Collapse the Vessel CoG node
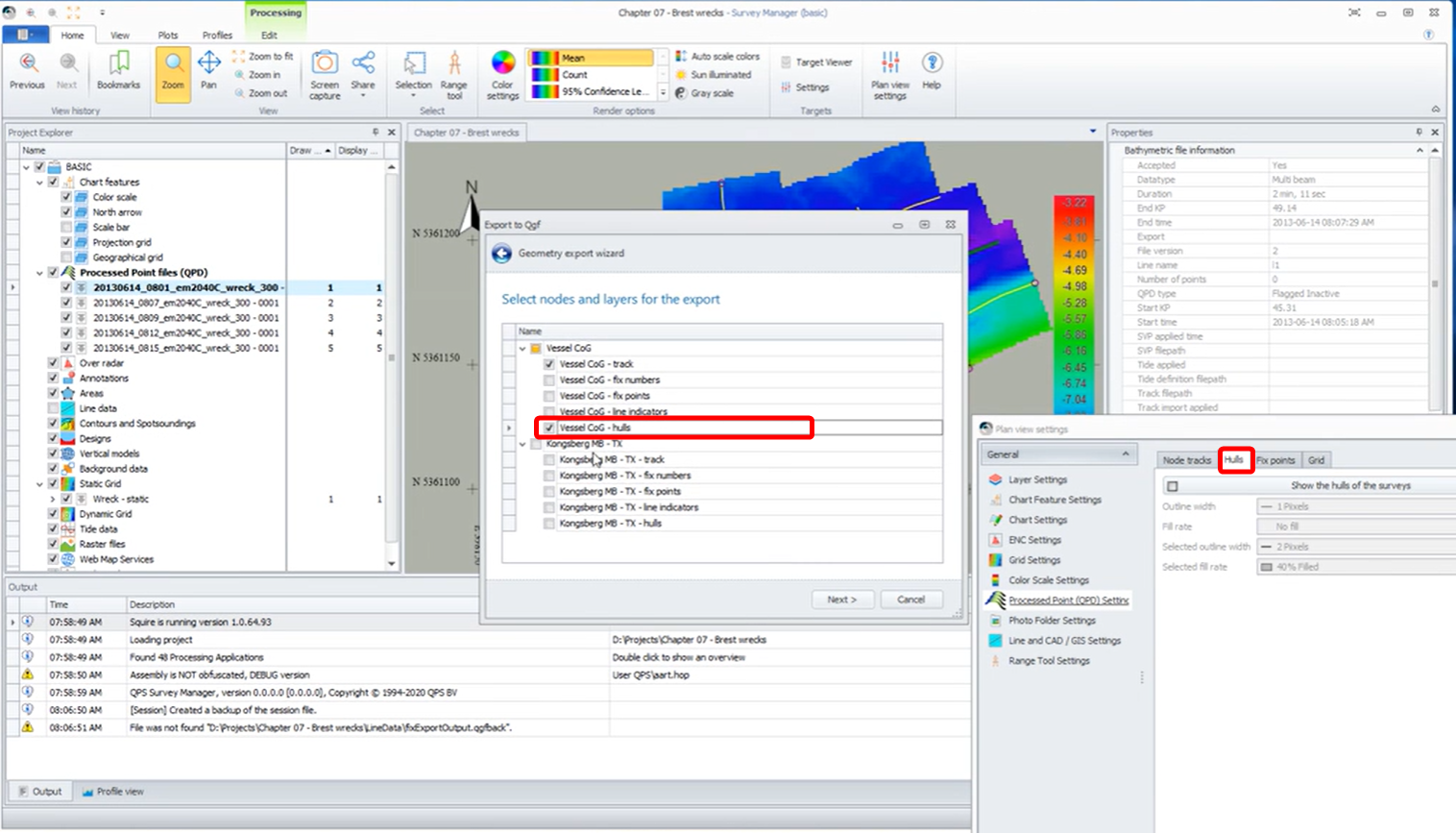The width and height of the screenshot is (1456, 833). click(x=522, y=349)
